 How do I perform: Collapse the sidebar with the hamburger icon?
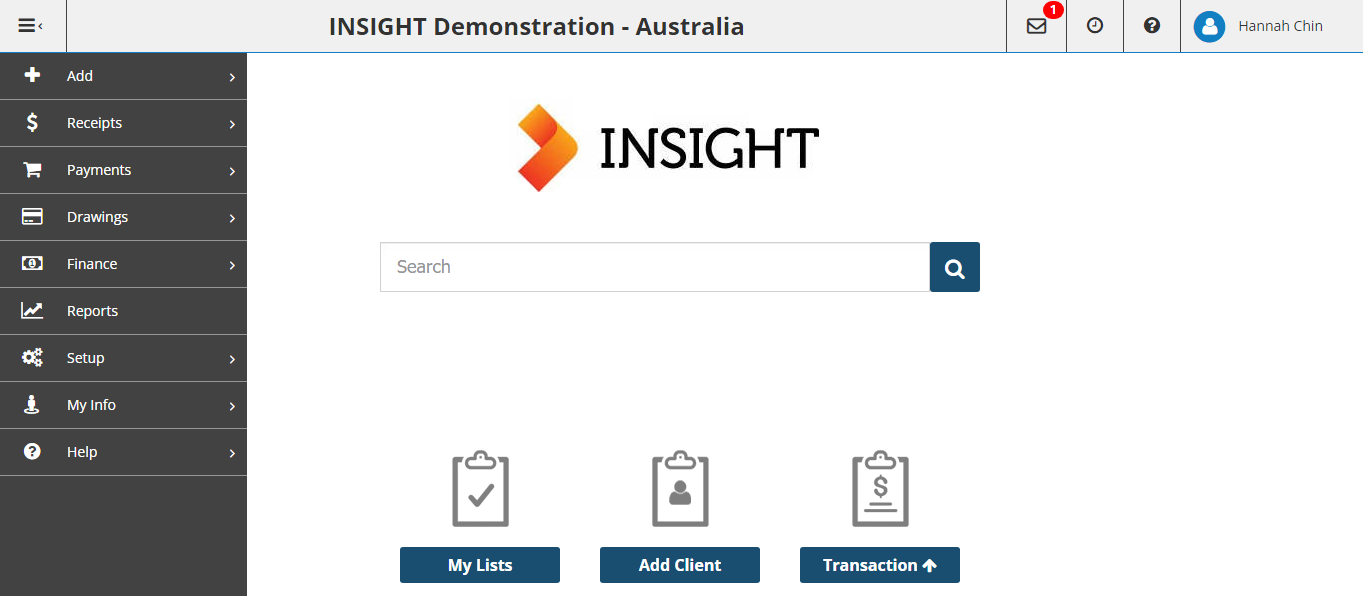30,26
